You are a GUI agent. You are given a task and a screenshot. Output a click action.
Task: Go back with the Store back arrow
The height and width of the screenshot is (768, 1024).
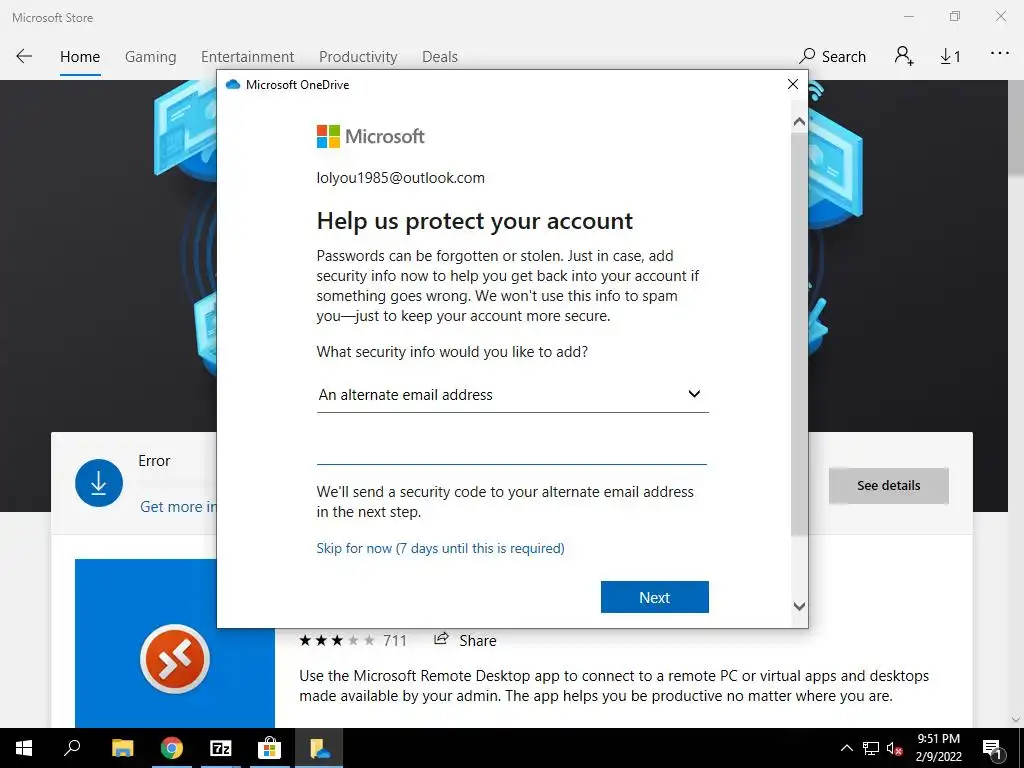(x=24, y=56)
